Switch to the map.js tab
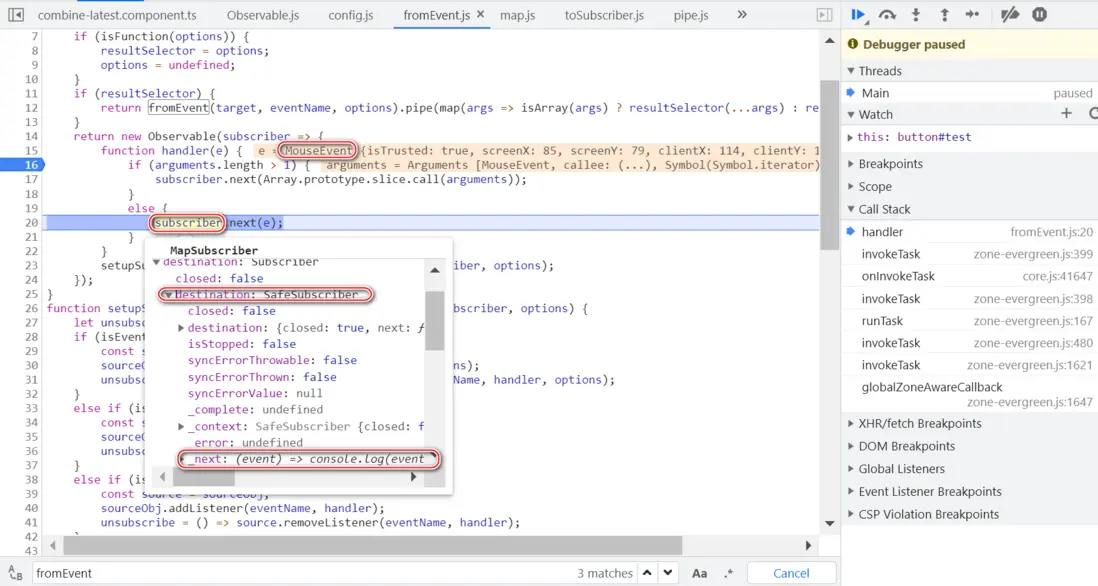The height and width of the screenshot is (586, 1098). point(519,15)
